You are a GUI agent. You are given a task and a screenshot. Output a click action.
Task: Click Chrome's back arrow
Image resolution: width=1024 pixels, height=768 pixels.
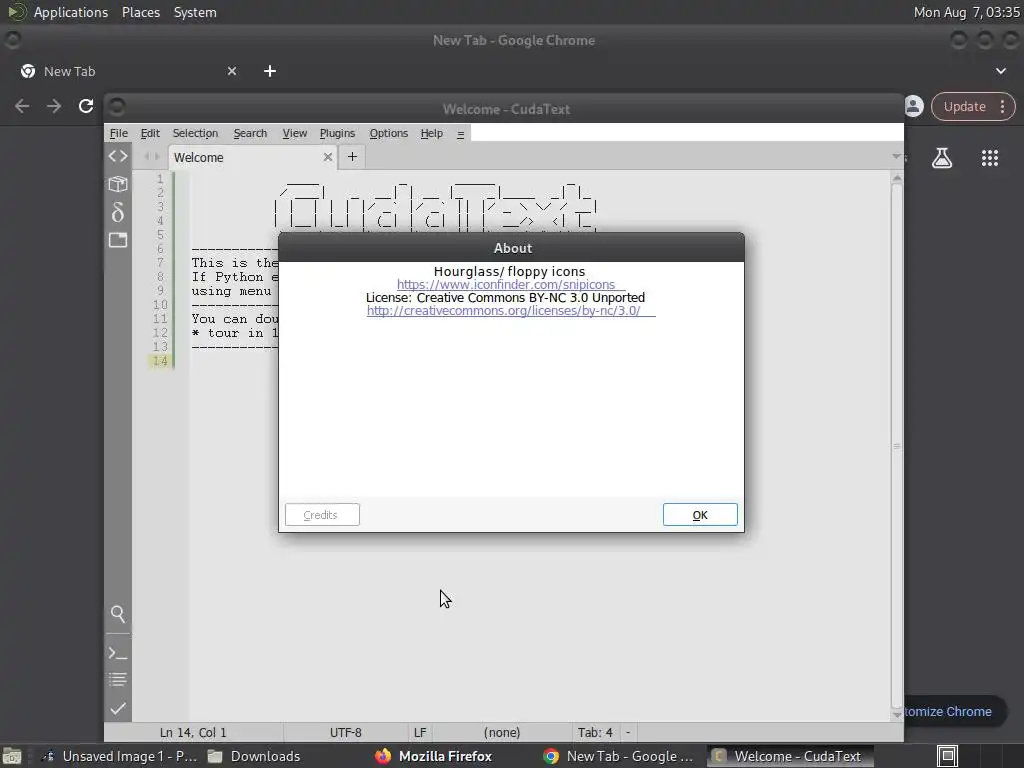click(22, 106)
